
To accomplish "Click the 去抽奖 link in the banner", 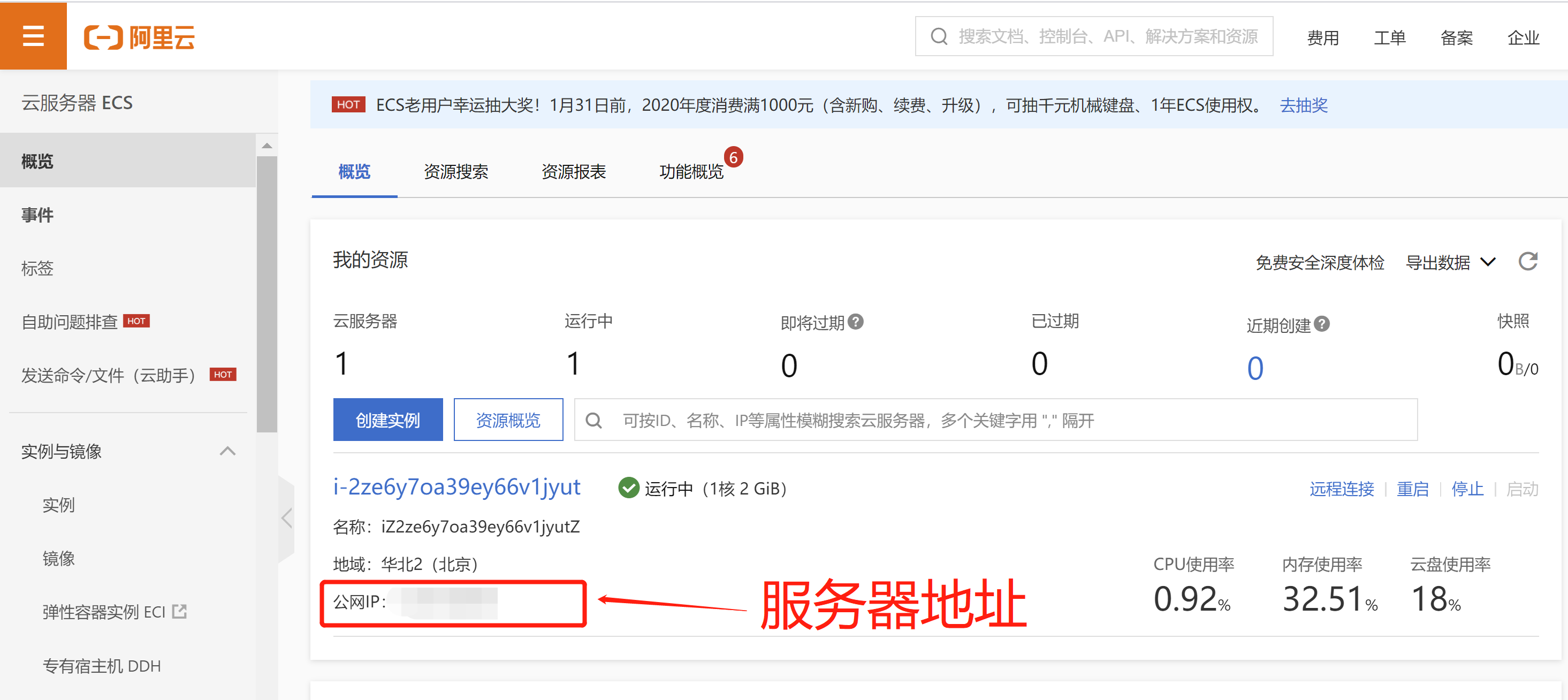I will point(1303,105).
